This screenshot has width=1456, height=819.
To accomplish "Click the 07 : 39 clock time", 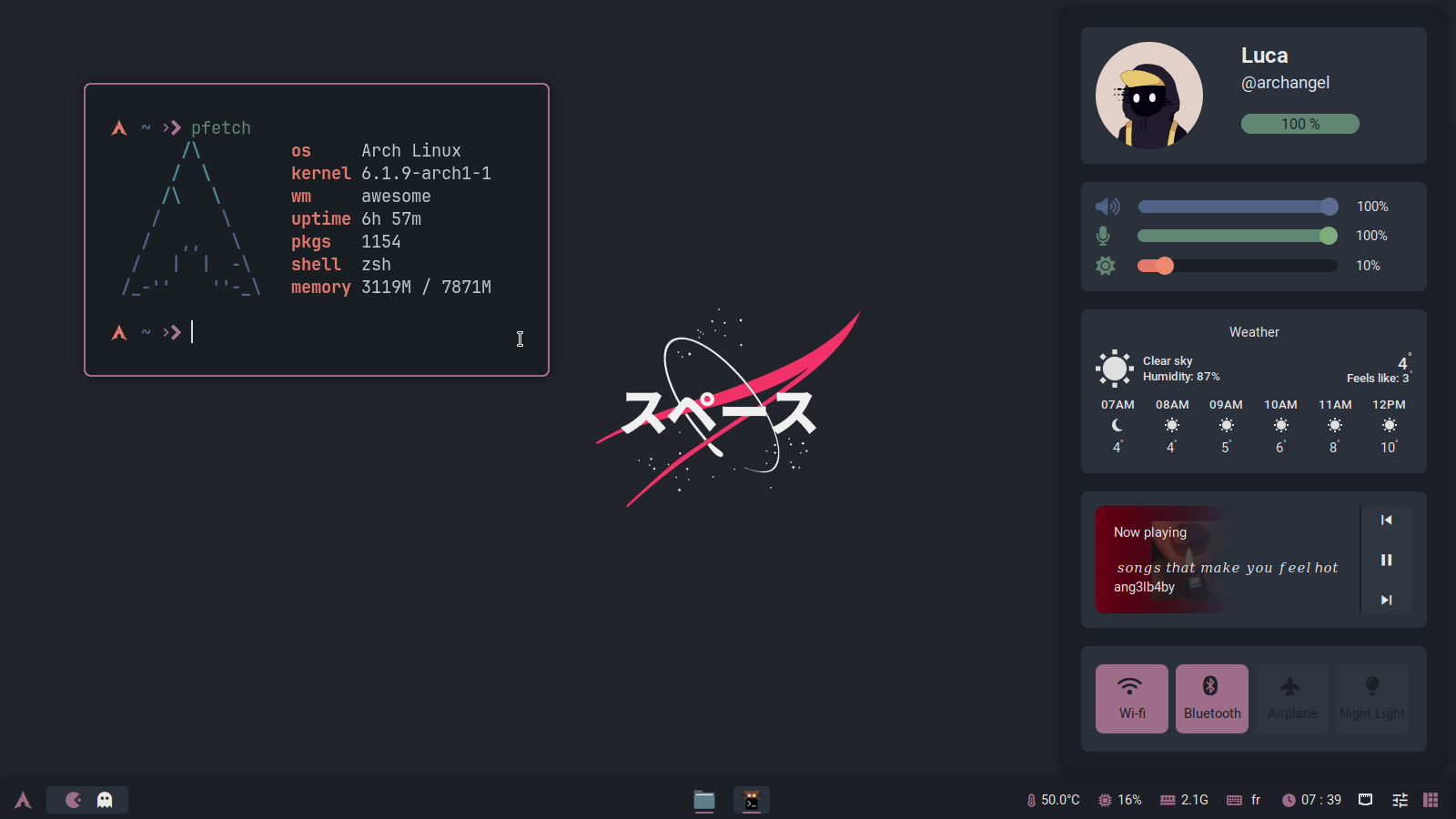I will [1321, 800].
